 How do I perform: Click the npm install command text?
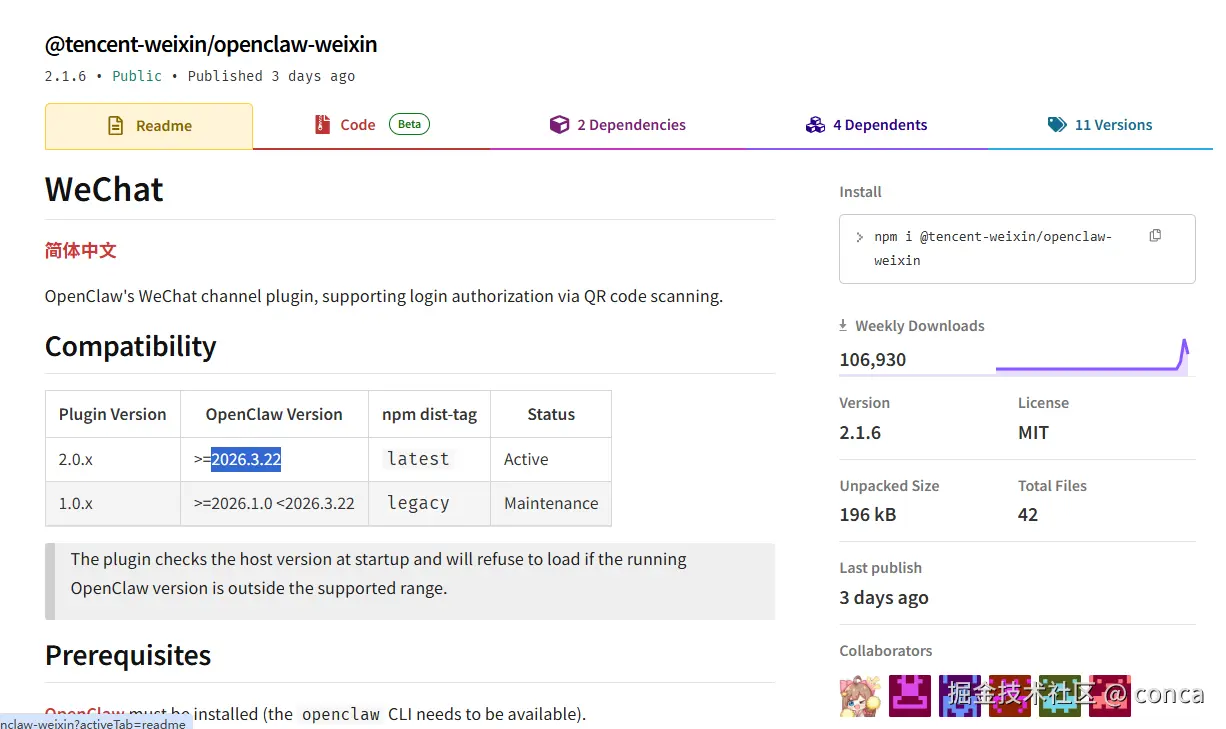click(x=992, y=248)
